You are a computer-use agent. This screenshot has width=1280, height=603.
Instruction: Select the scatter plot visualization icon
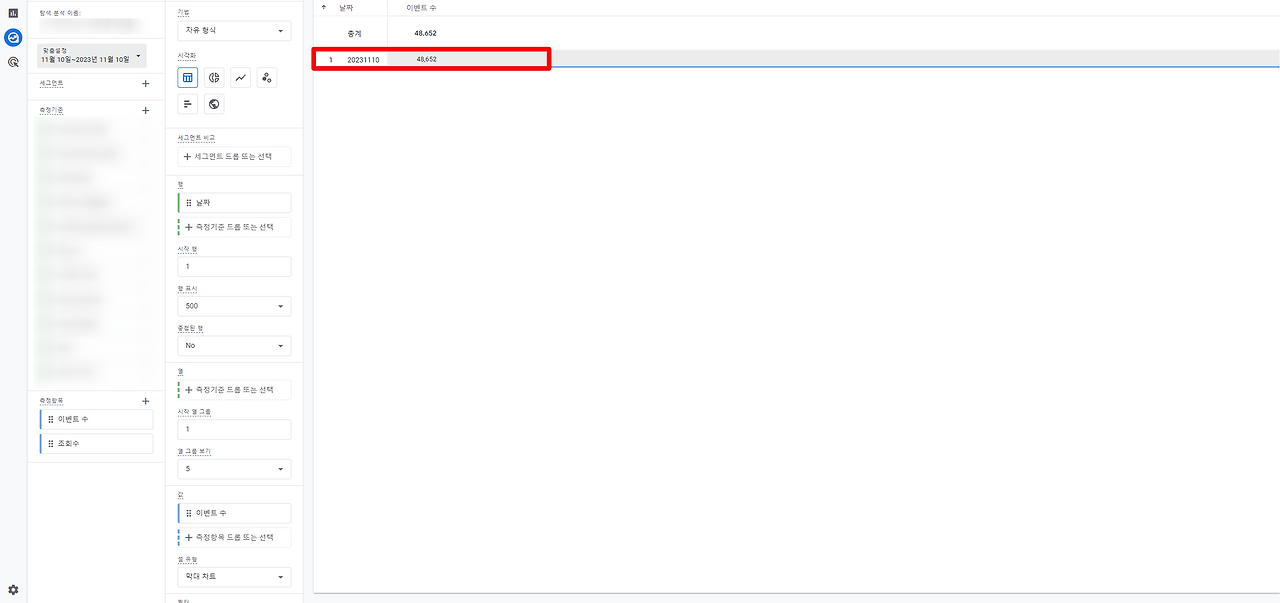click(x=267, y=77)
